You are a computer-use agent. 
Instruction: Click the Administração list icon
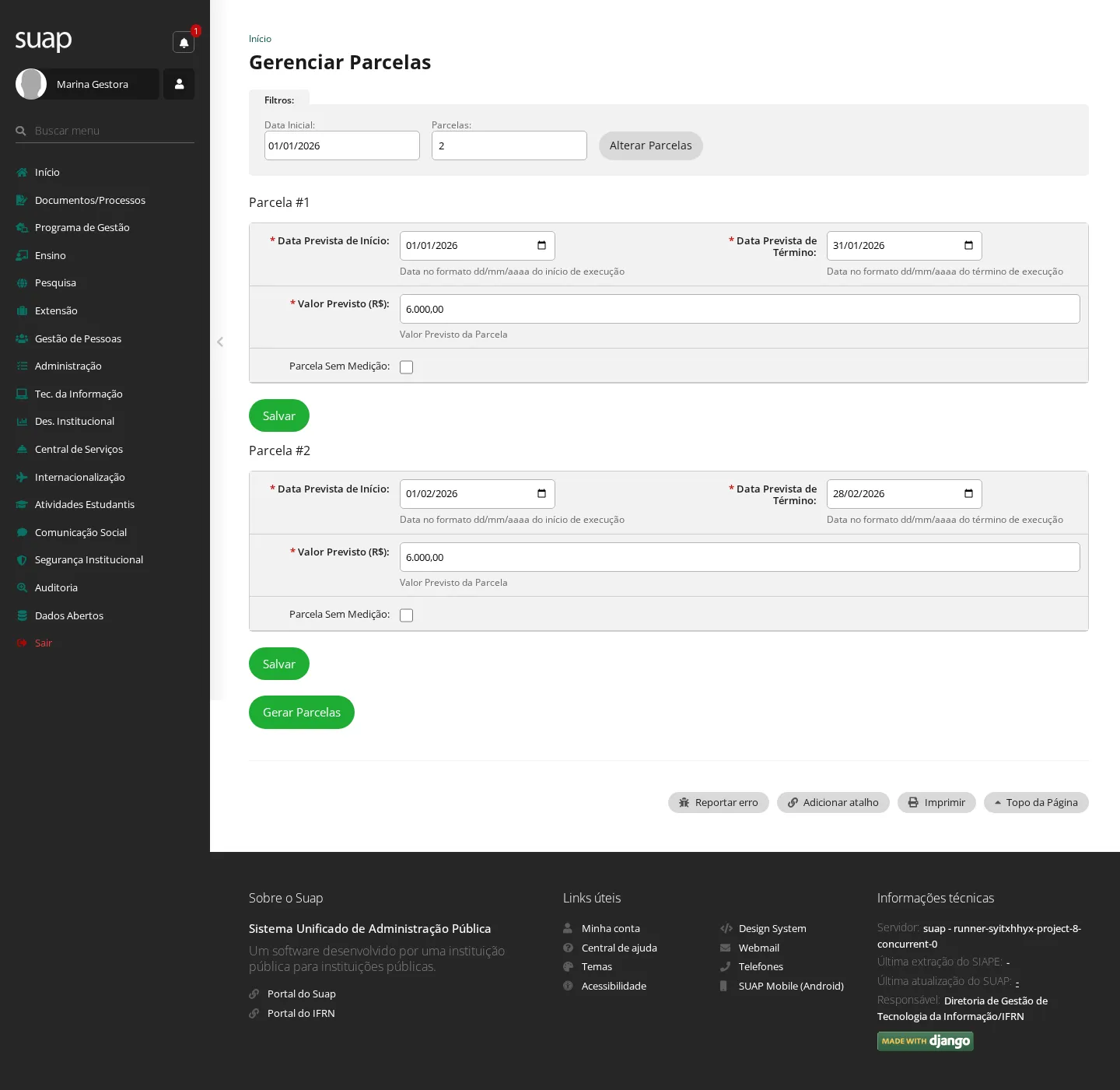pyautogui.click(x=22, y=366)
